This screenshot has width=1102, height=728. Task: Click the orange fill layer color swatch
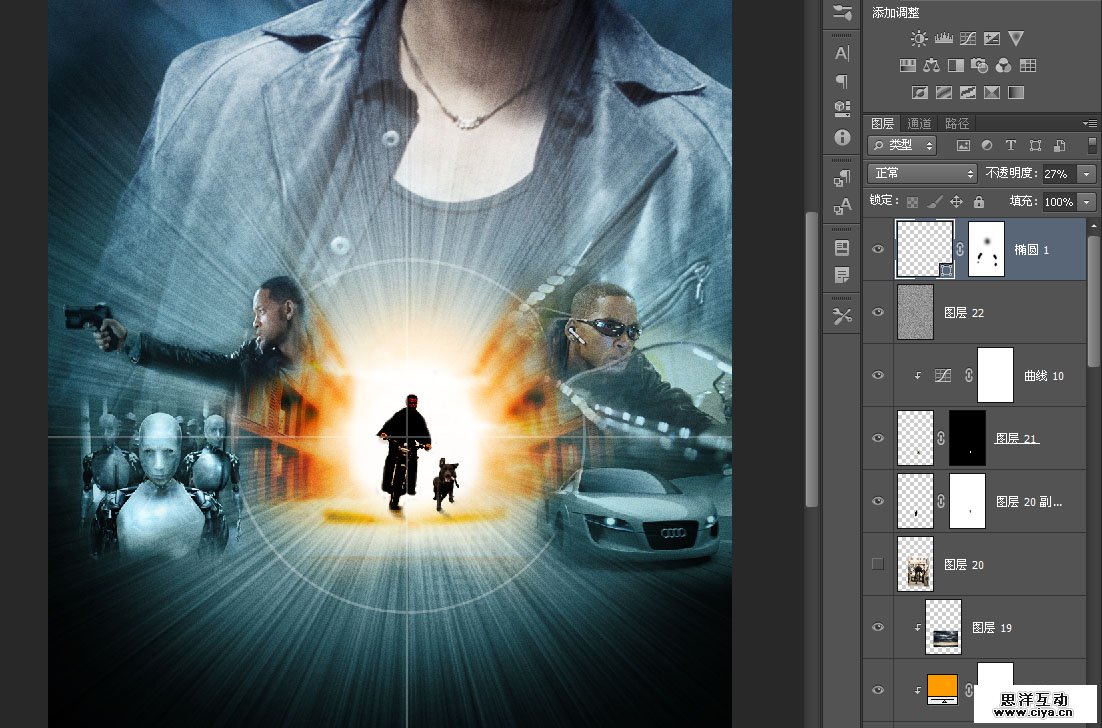coord(942,687)
